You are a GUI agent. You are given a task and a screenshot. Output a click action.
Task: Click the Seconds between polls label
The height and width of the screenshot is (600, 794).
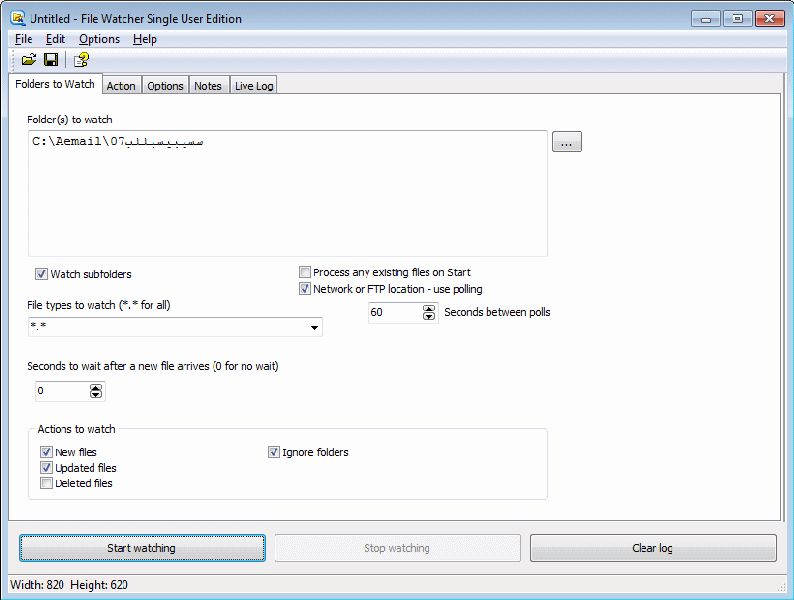(x=497, y=312)
